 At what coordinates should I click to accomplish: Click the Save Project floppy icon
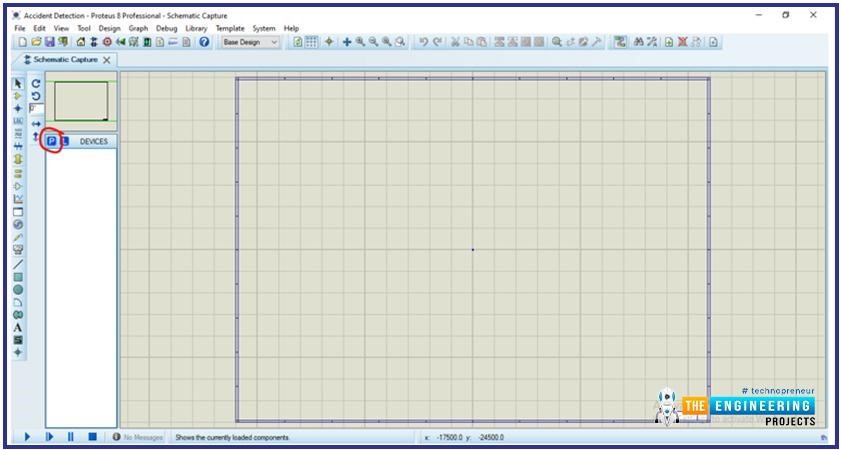pos(49,42)
